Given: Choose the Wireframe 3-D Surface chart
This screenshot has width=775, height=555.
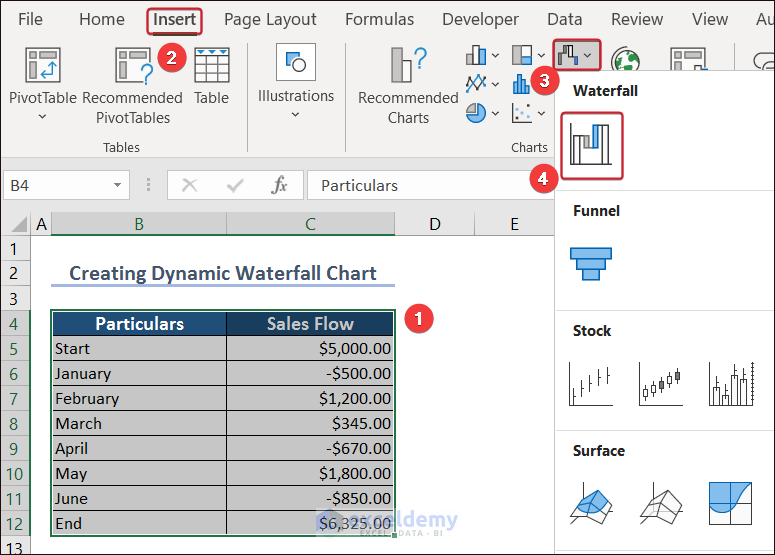Looking at the screenshot, I should pyautogui.click(x=660, y=503).
